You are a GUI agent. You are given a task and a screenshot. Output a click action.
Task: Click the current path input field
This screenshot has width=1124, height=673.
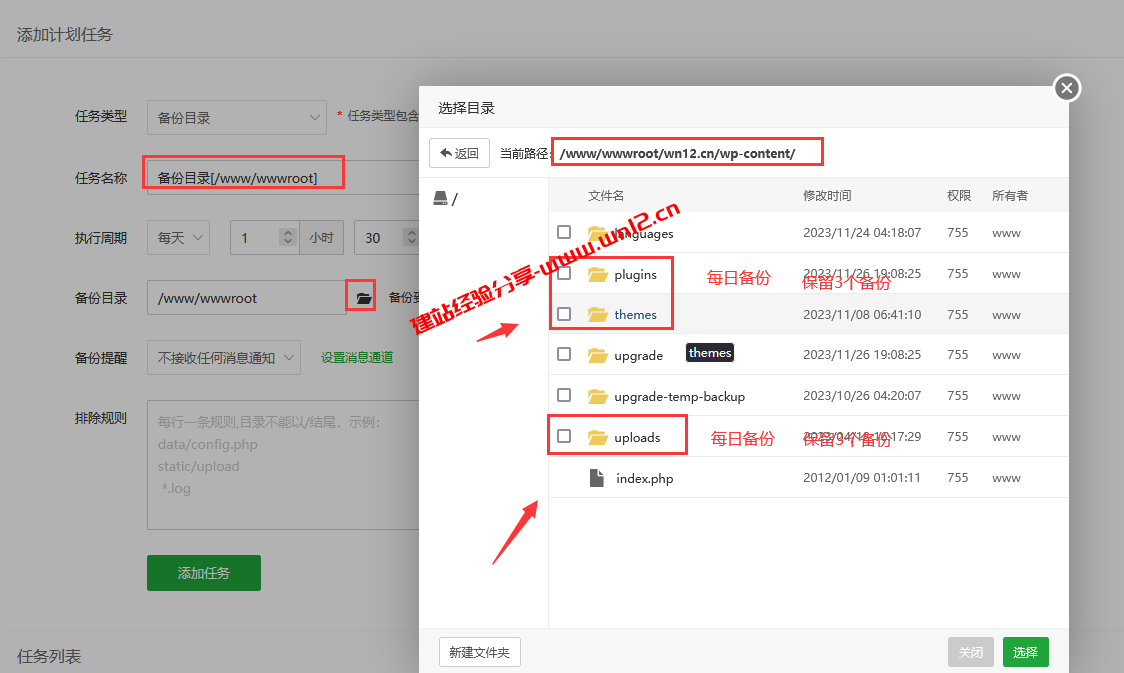pos(687,151)
